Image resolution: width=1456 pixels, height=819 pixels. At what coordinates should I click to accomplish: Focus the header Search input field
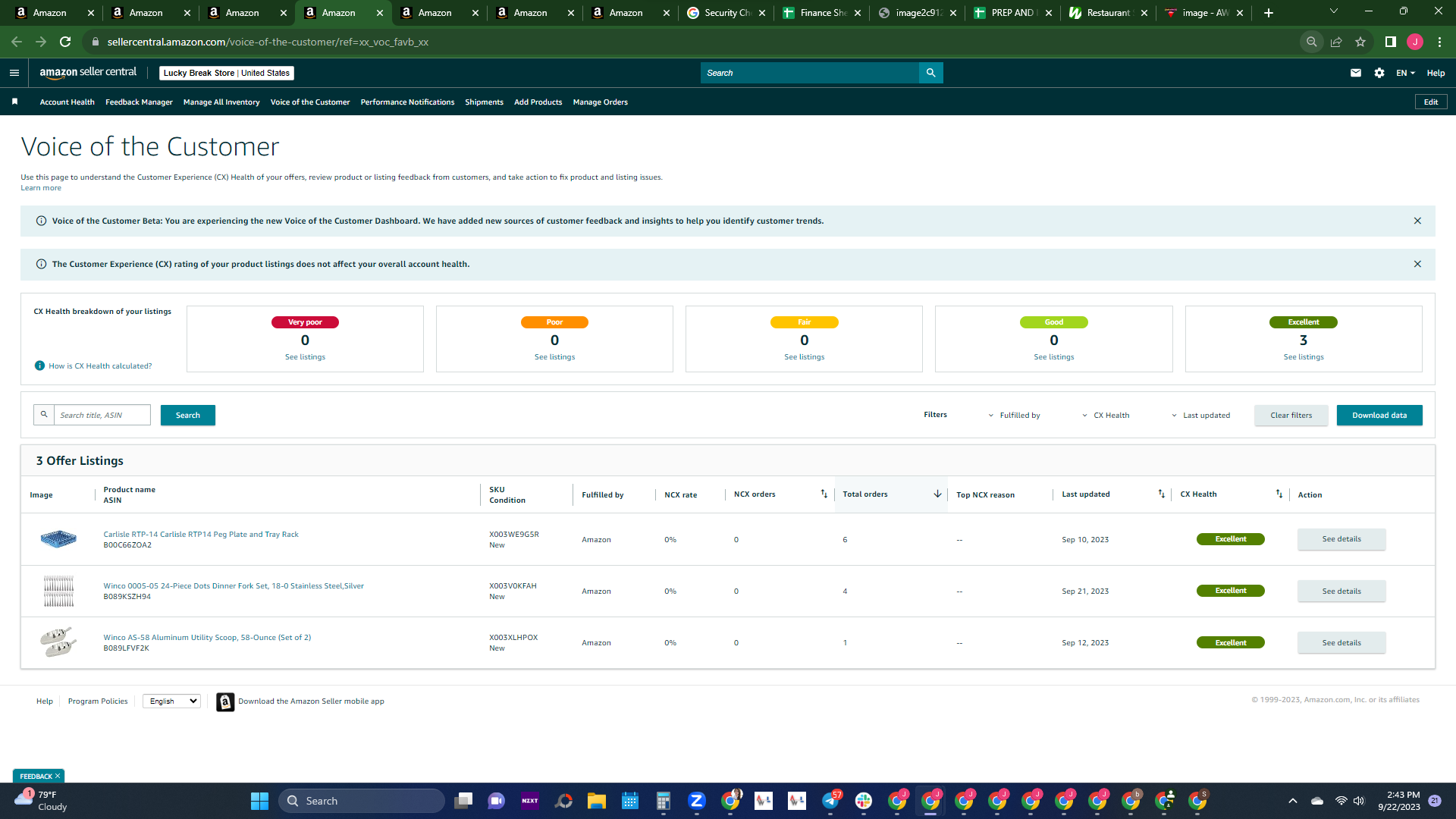(809, 73)
